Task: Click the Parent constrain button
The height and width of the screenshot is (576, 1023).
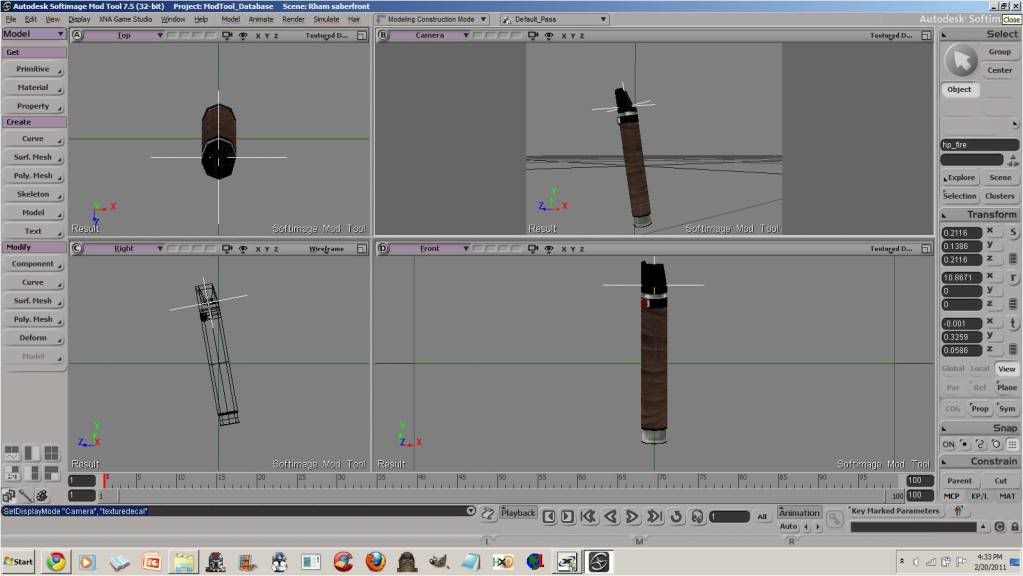Action: coord(959,481)
